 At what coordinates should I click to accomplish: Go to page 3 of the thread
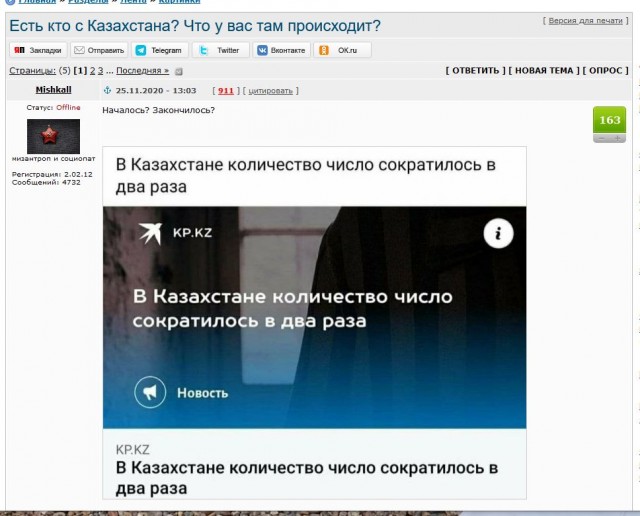pyautogui.click(x=100, y=71)
